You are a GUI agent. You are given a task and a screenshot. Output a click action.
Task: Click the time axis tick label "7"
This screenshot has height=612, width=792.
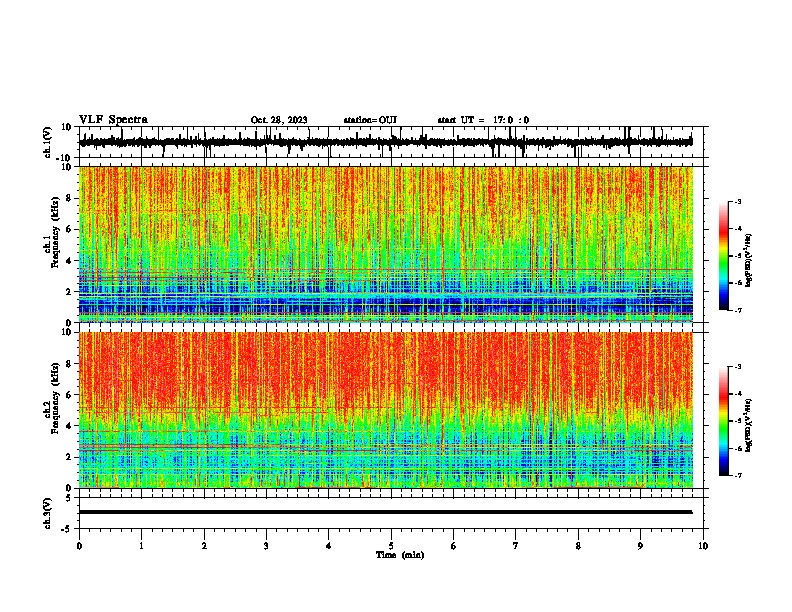pyautogui.click(x=516, y=546)
